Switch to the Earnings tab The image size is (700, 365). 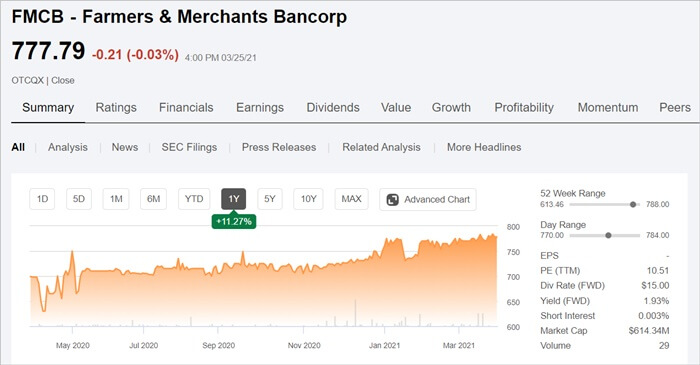click(260, 108)
